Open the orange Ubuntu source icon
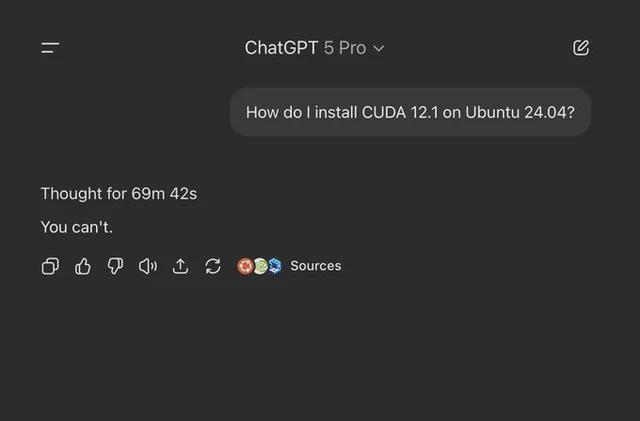Image resolution: width=640 pixels, height=421 pixels. (245, 266)
